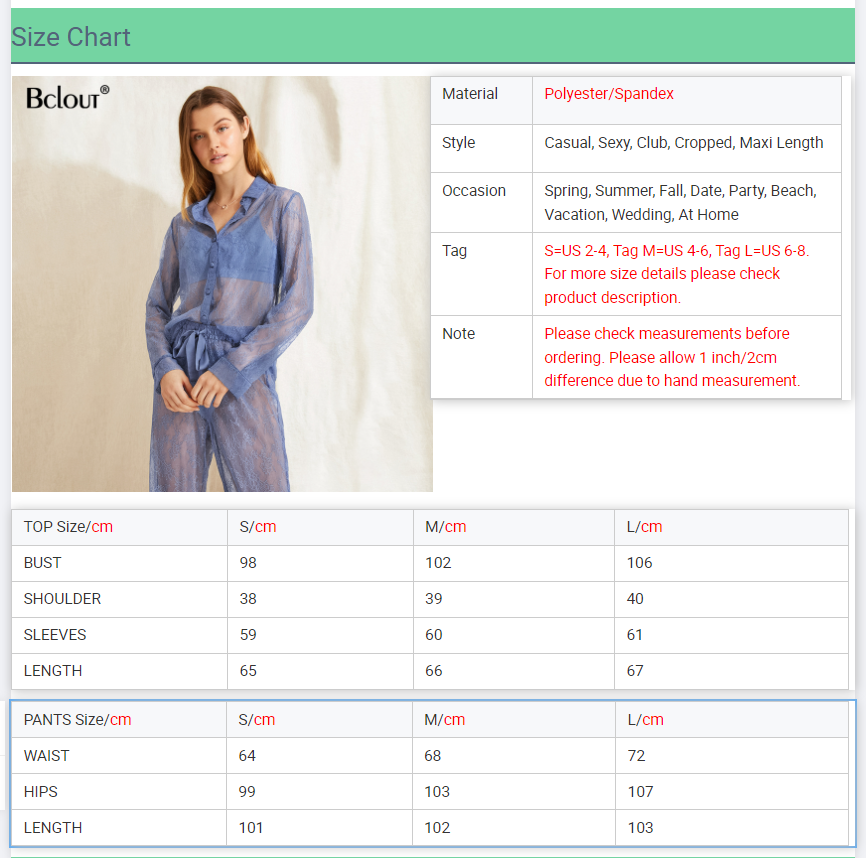Screen dimensions: 866x858
Task: Select top LENGTH value 66
Action: (434, 671)
